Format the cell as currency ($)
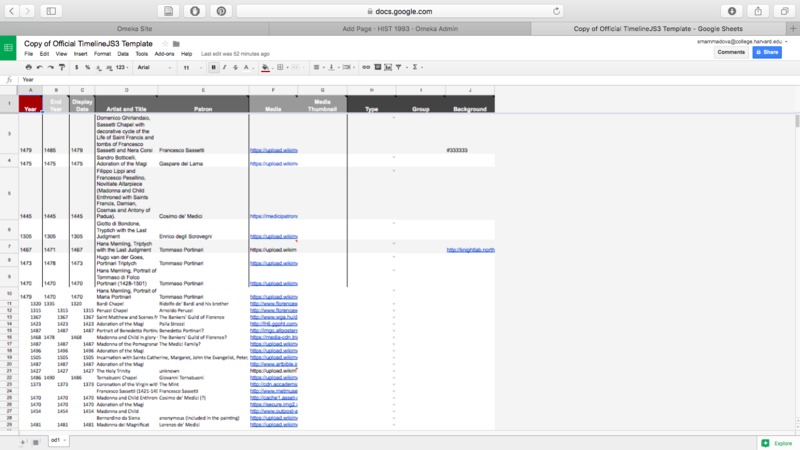This screenshot has height=450, width=800. pos(77,67)
